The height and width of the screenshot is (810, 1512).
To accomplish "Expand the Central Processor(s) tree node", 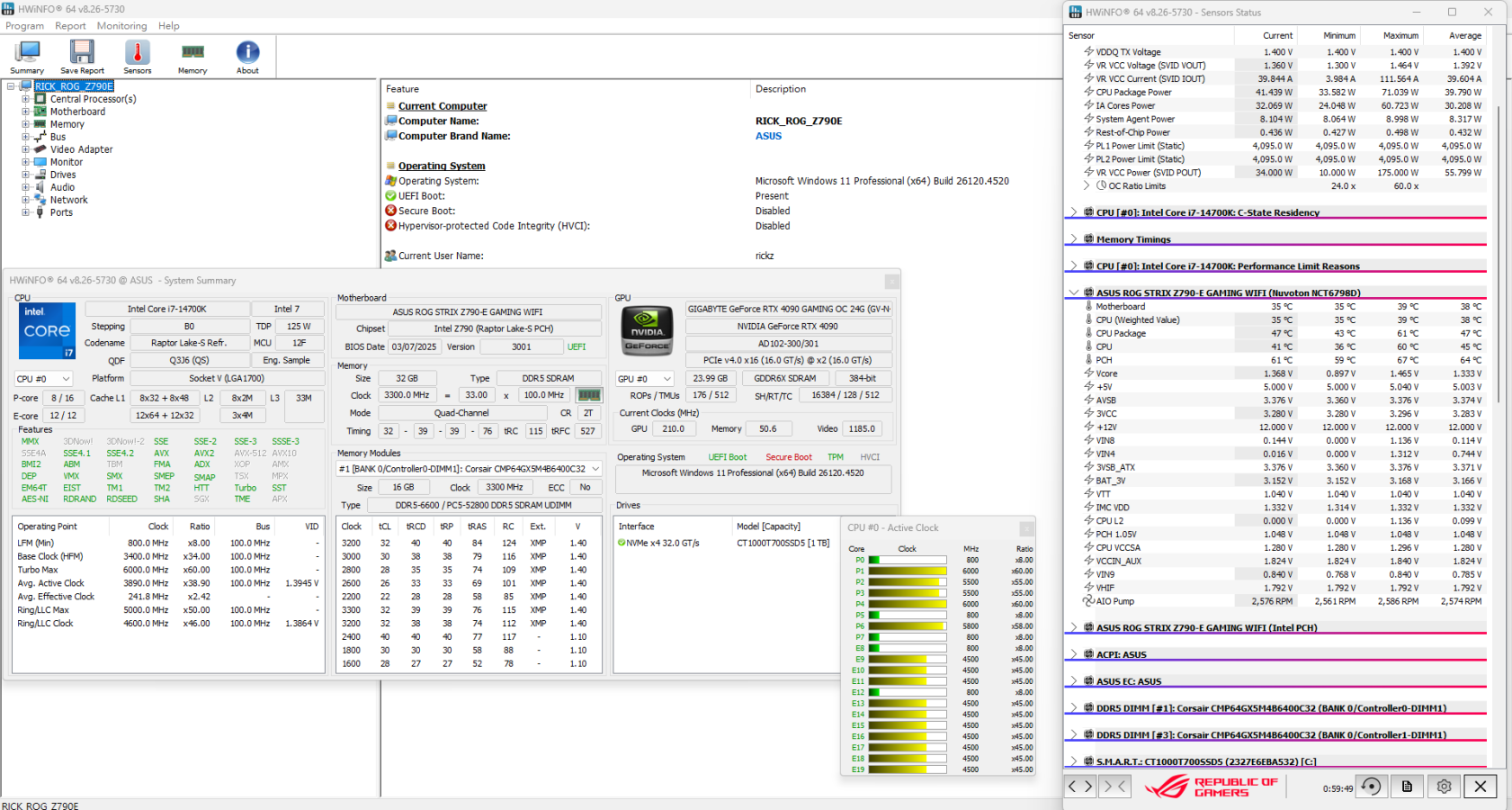I will (26, 99).
